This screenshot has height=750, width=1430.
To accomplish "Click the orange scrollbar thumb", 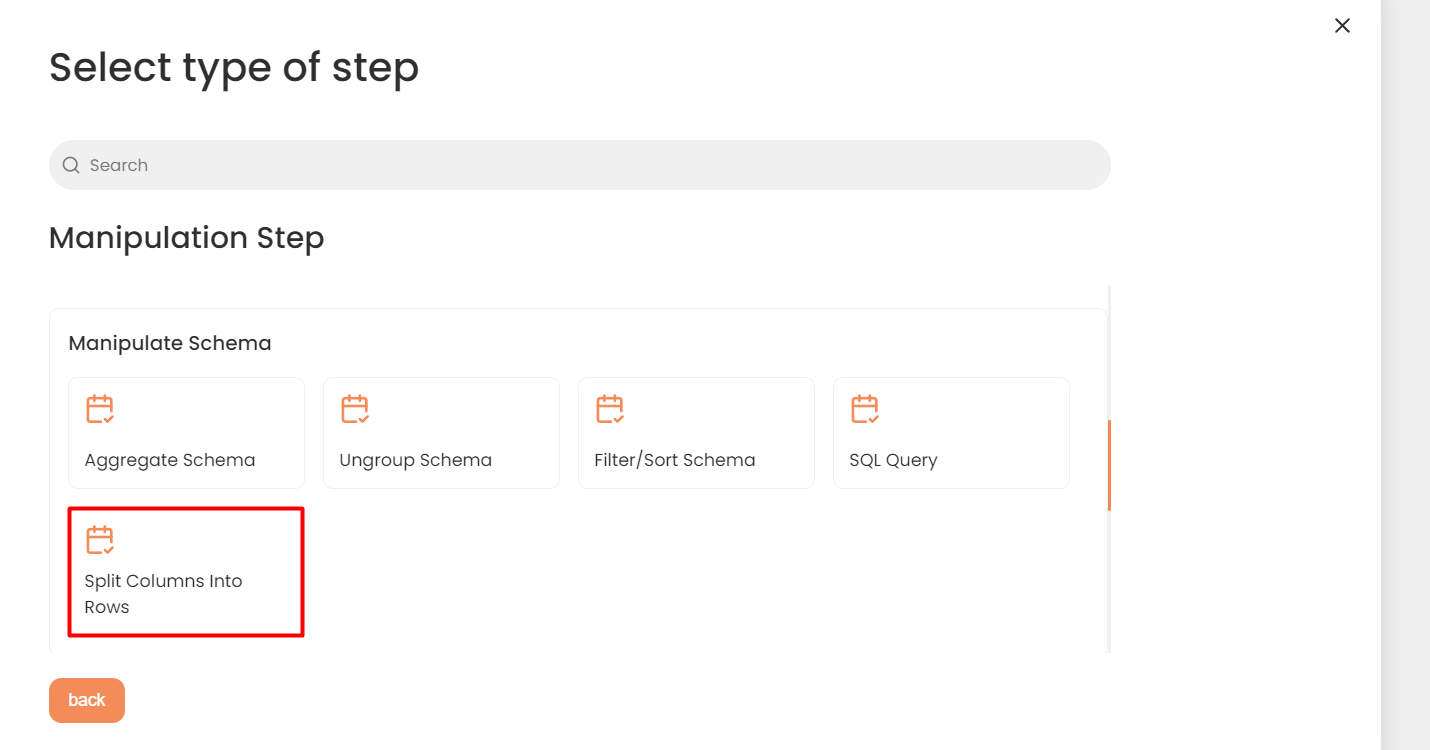I will click(x=1109, y=465).
